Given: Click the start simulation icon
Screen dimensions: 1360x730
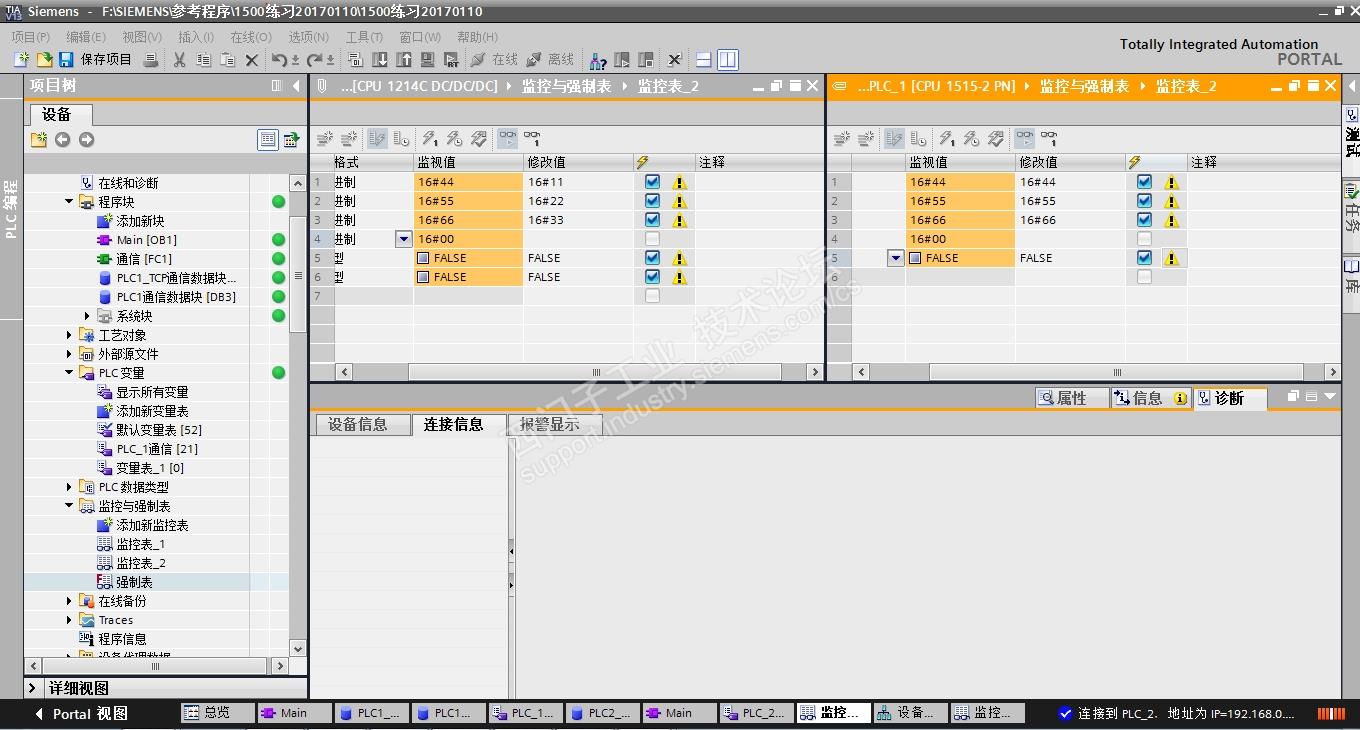Looking at the screenshot, I should [x=428, y=60].
